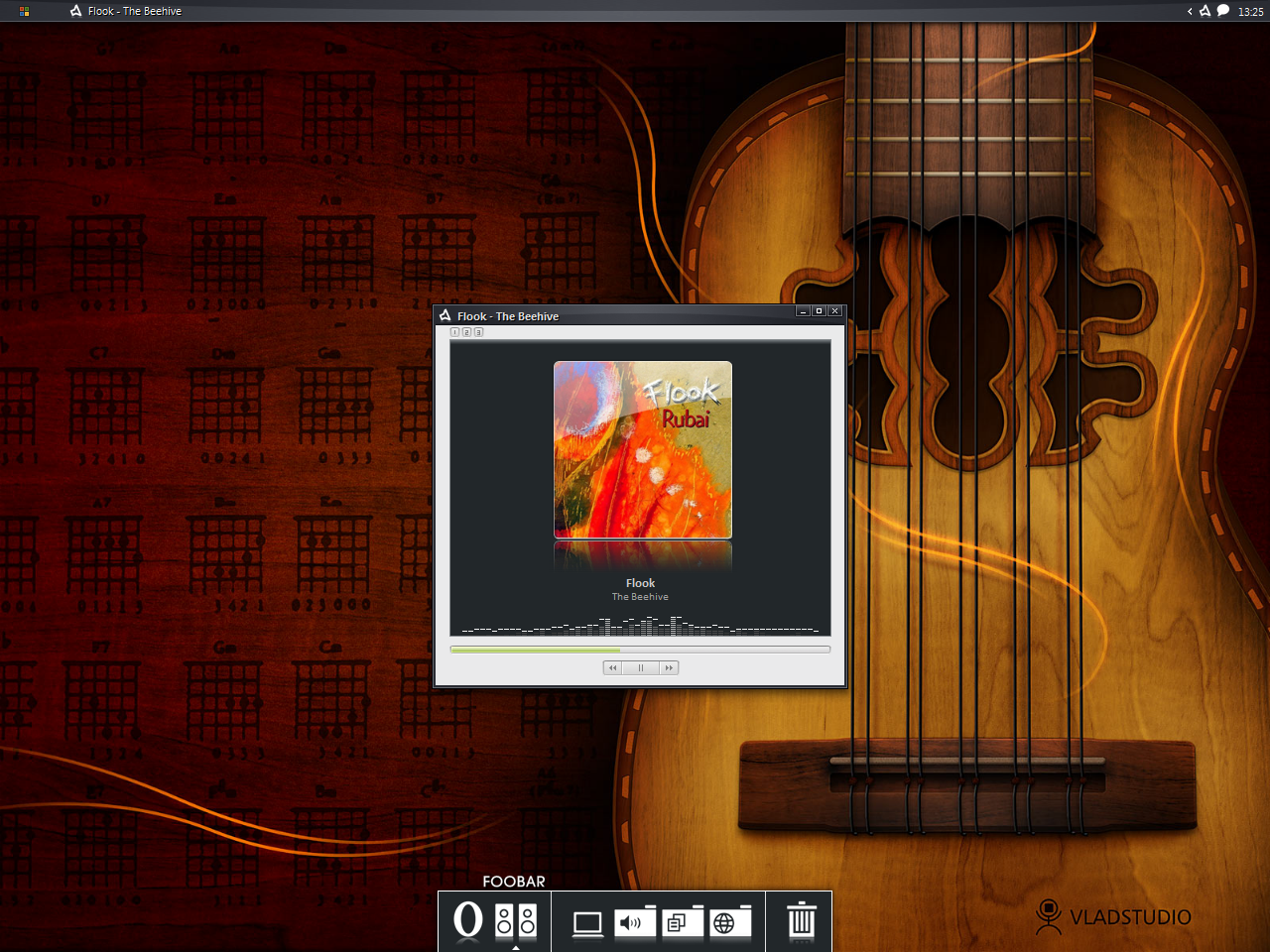The image size is (1270, 952).
Task: Open the internet globe folder in the dock
Action: [x=730, y=922]
